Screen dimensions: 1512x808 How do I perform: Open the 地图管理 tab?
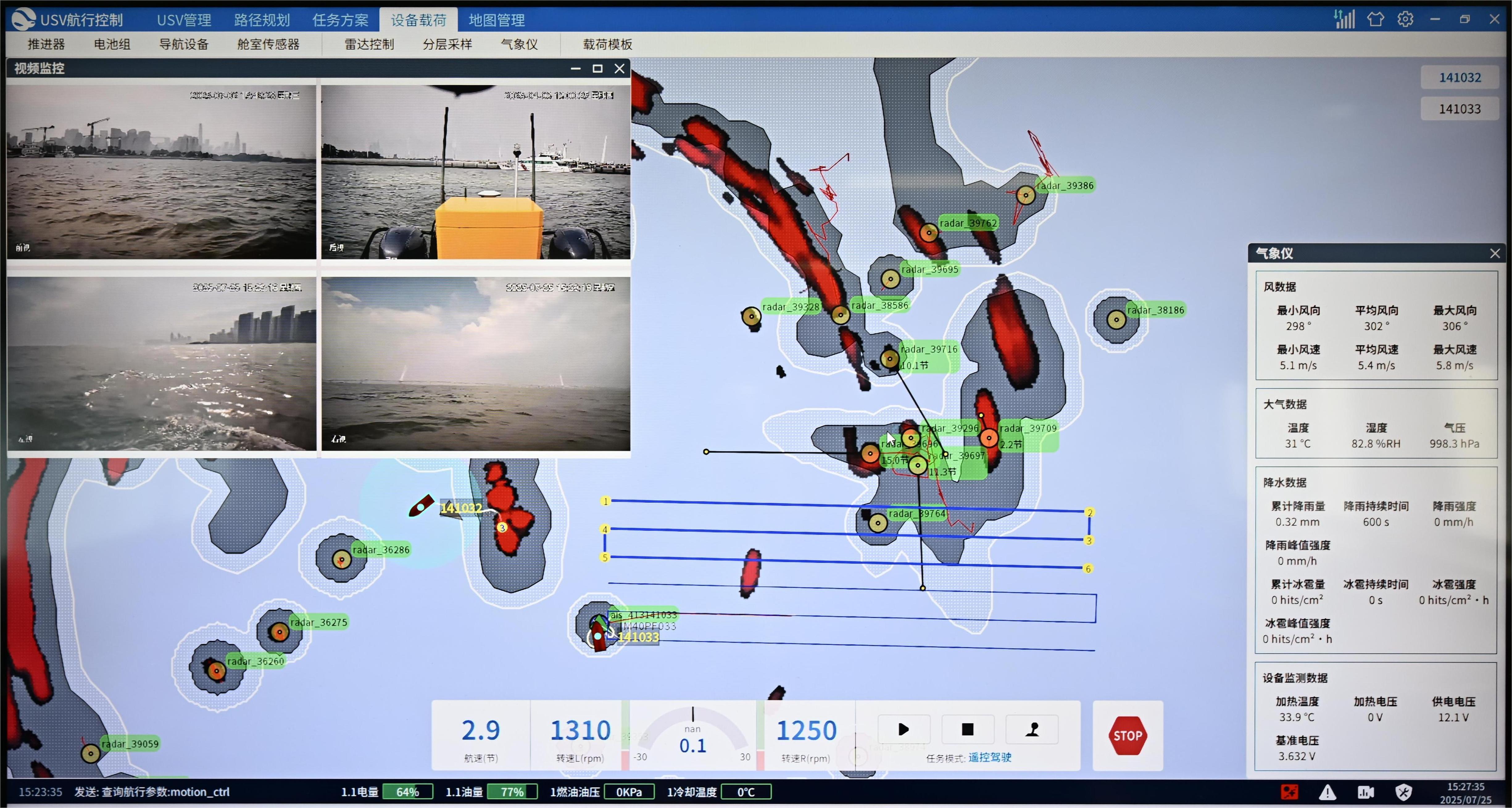click(x=496, y=20)
